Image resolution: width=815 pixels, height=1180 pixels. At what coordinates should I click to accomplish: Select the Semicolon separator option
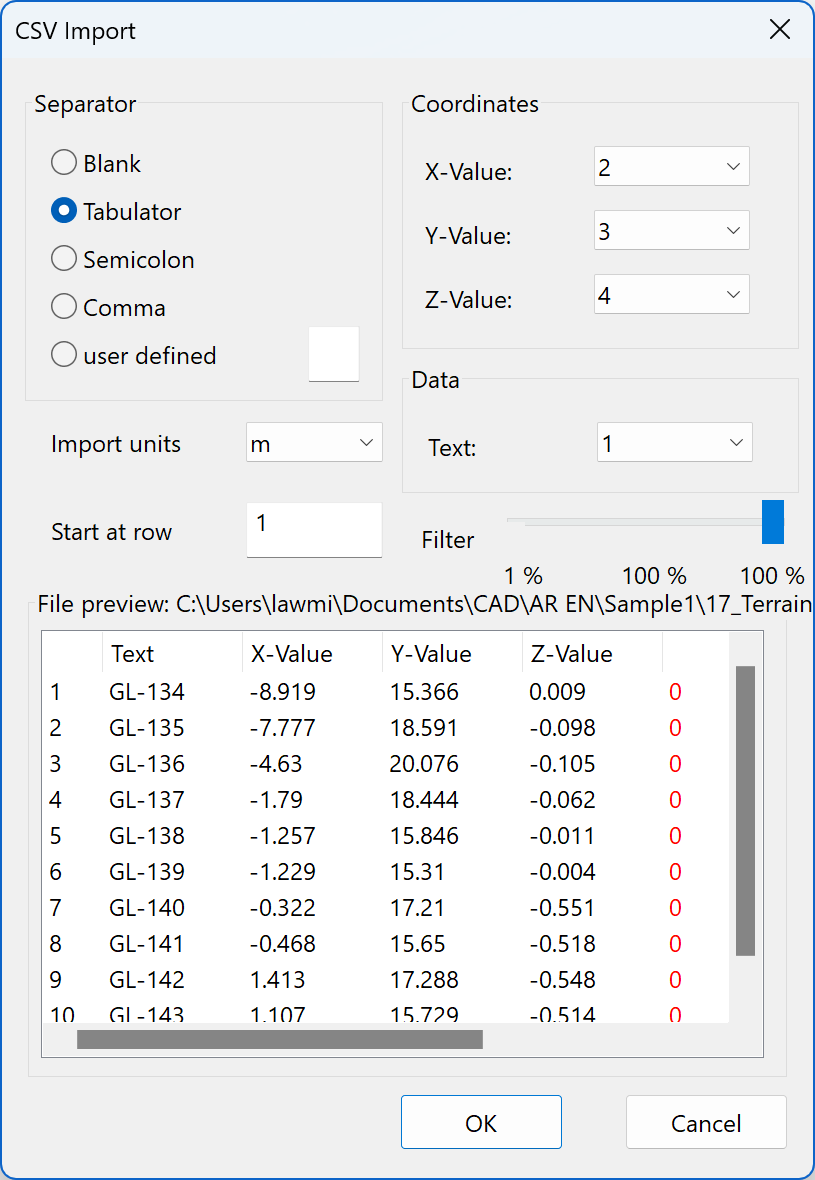[x=63, y=258]
